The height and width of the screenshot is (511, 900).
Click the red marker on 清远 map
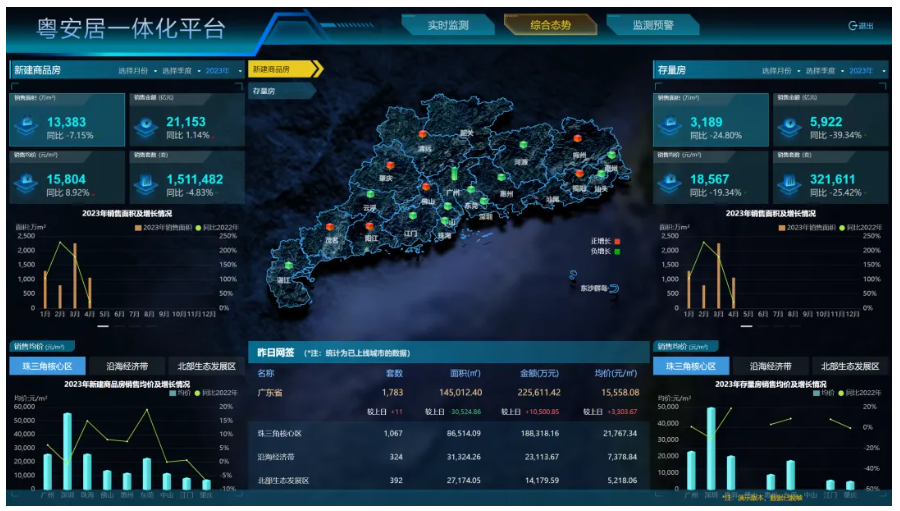(x=424, y=134)
